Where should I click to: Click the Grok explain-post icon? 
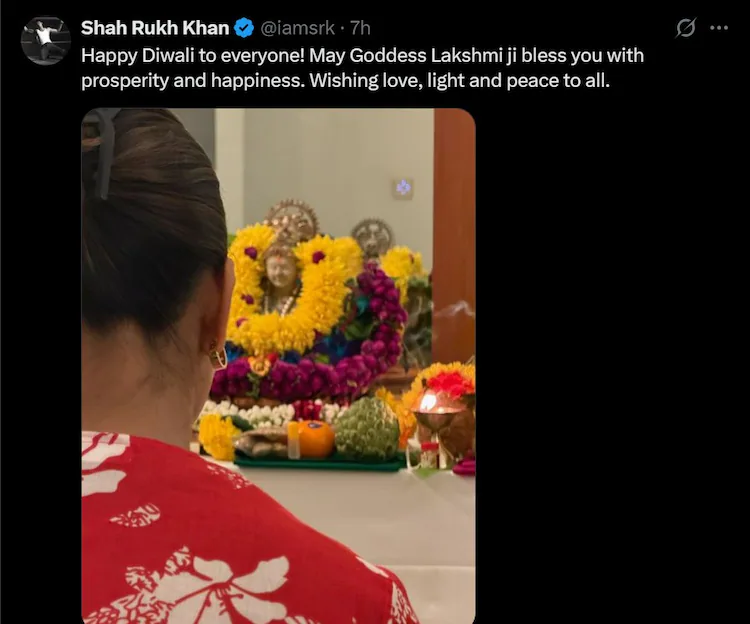coord(685,28)
